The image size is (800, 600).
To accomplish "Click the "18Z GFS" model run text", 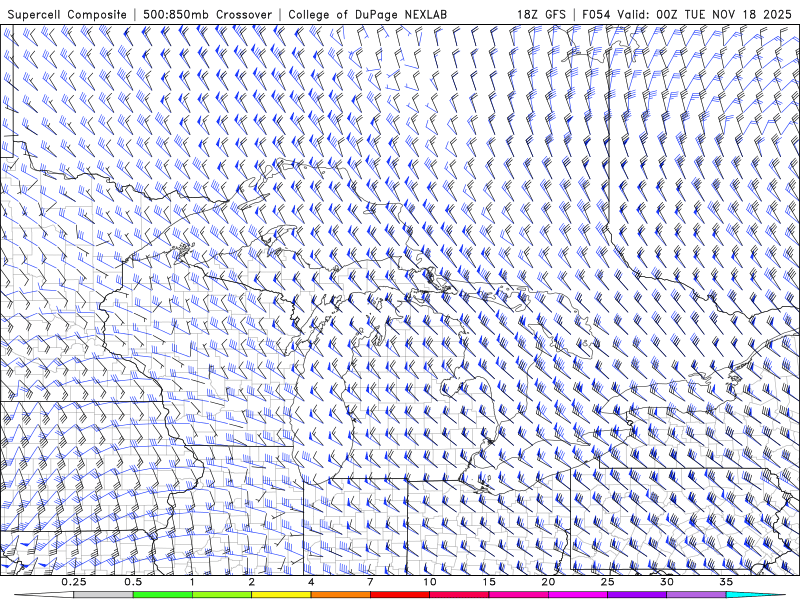I will point(541,15).
